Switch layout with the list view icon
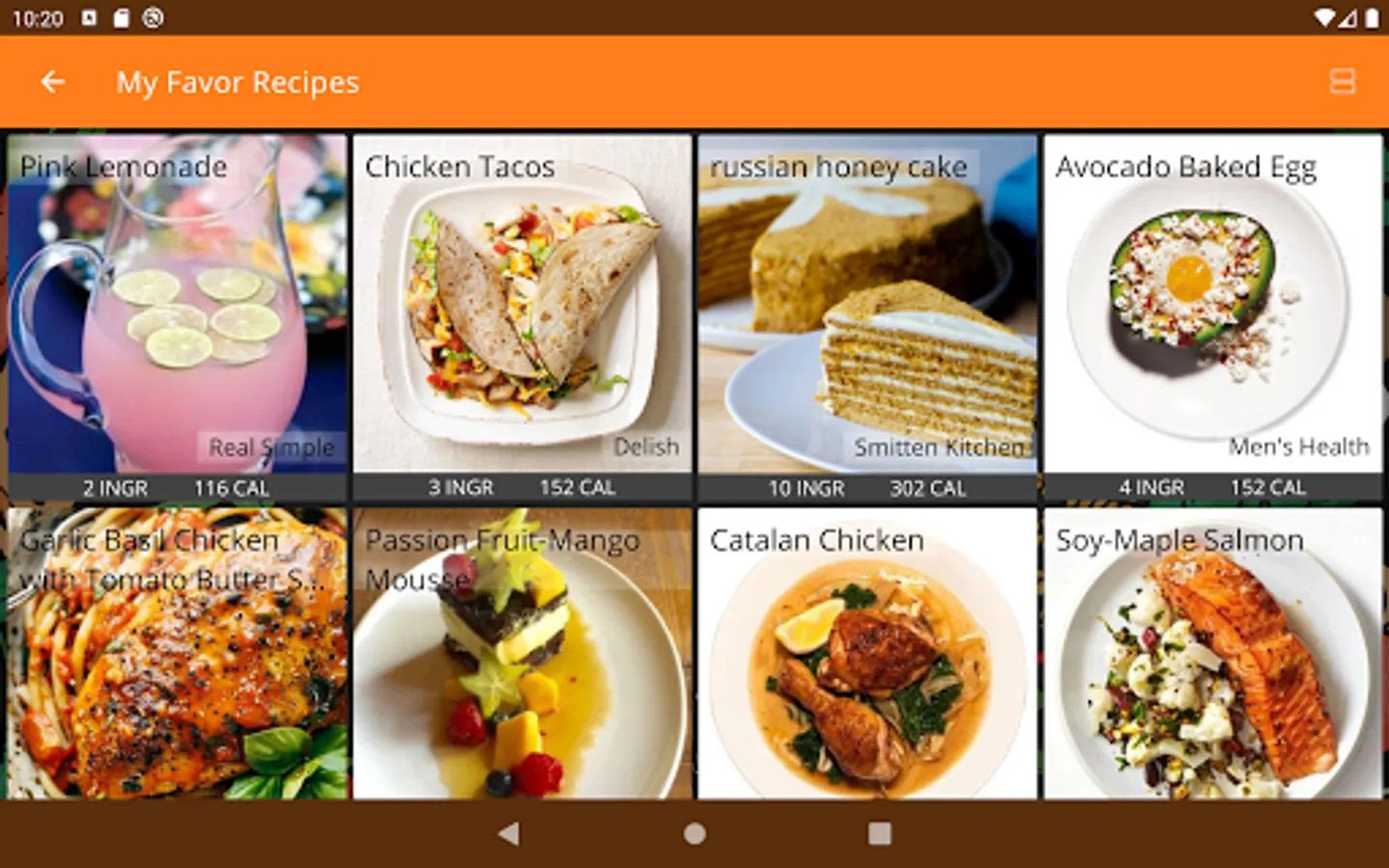The width and height of the screenshot is (1389, 868). click(x=1342, y=82)
